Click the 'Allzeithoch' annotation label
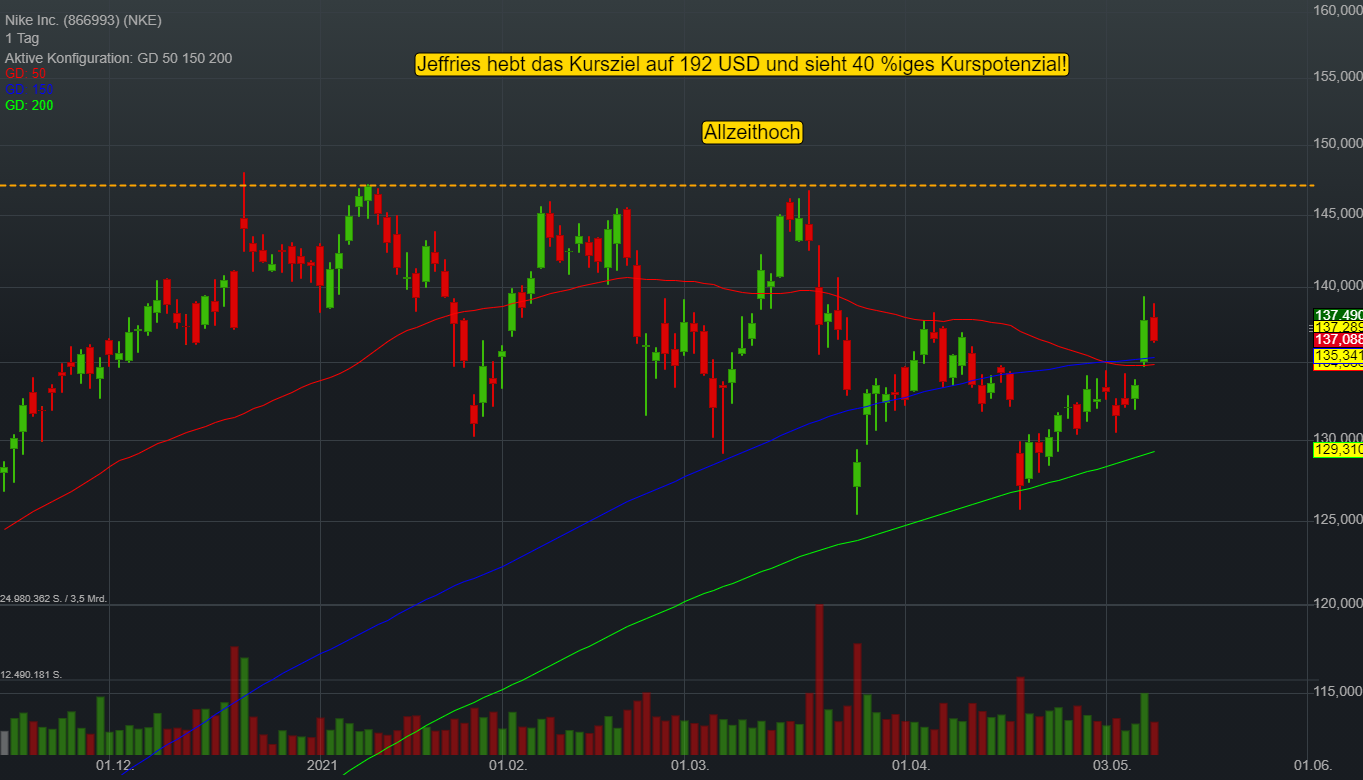The image size is (1363, 780). [752, 132]
